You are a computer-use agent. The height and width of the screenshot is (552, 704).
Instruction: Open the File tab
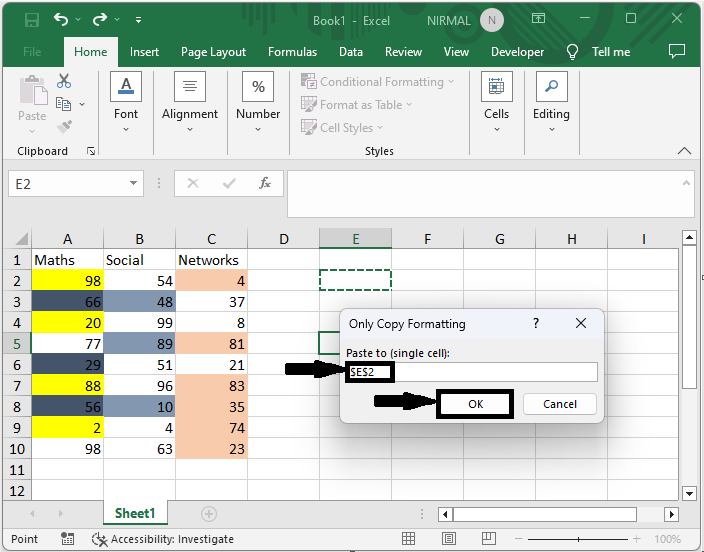[x=32, y=52]
